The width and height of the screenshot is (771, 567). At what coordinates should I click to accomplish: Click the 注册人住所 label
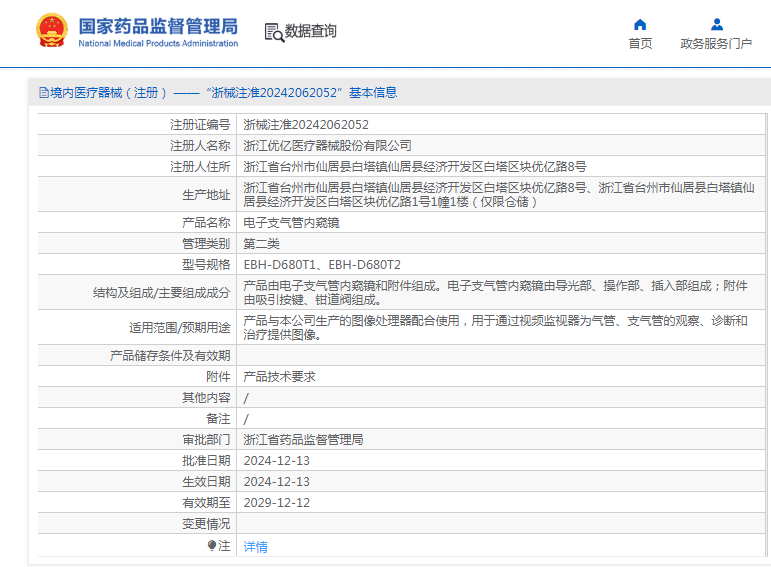pyautogui.click(x=200, y=167)
